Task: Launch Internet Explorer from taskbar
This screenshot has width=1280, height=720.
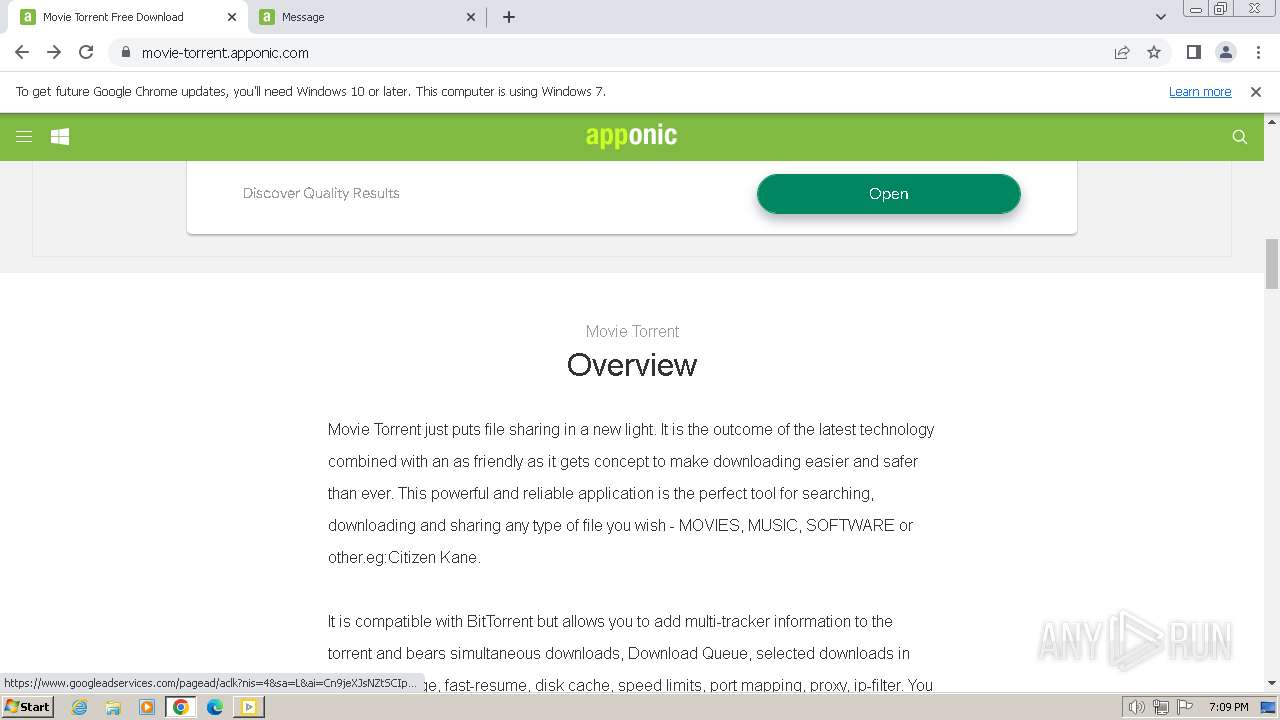Action: point(79,707)
